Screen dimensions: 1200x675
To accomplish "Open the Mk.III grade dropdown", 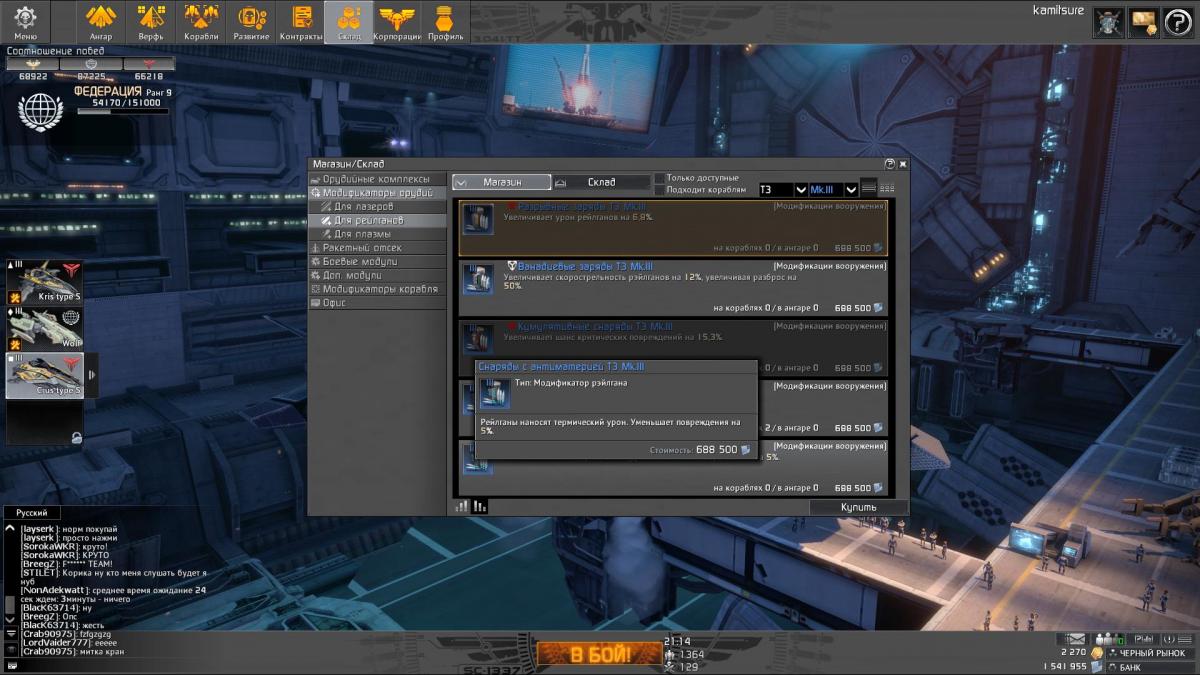I will pos(851,190).
